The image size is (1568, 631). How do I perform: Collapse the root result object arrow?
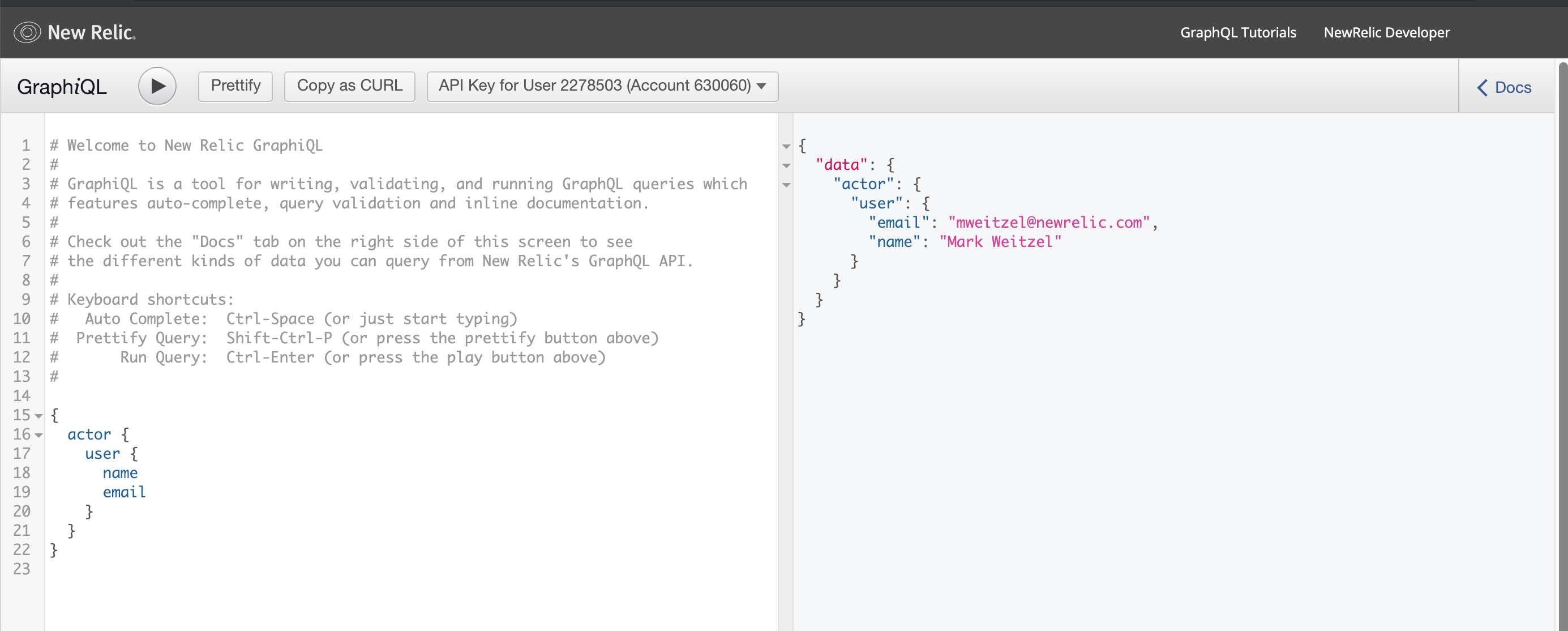[786, 146]
